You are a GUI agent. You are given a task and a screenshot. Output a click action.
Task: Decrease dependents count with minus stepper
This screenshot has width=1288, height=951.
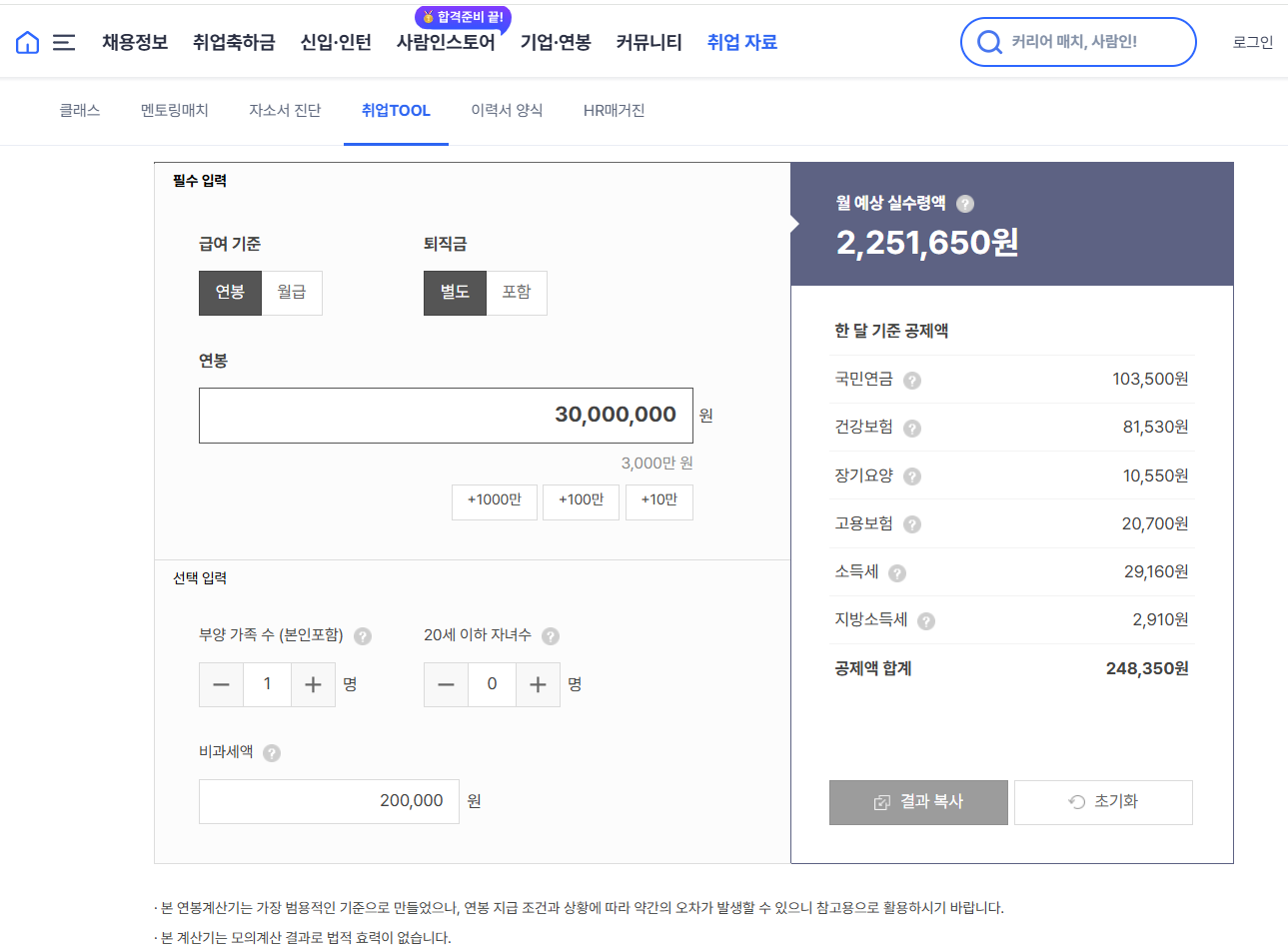click(x=221, y=684)
